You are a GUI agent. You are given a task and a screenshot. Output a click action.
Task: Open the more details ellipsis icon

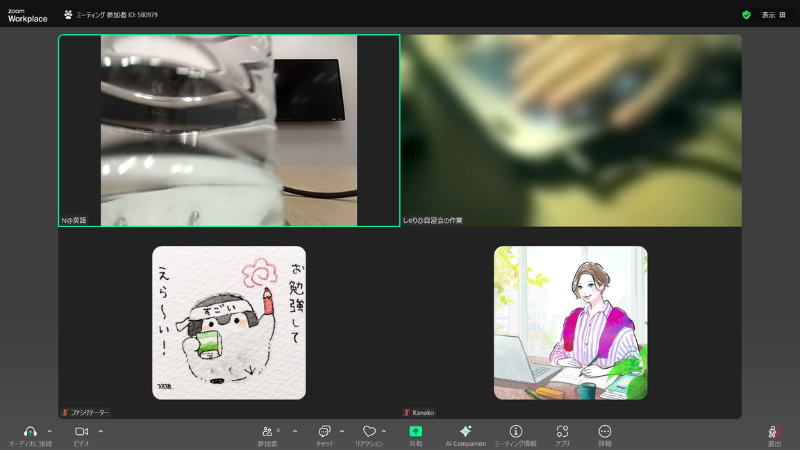click(605, 432)
